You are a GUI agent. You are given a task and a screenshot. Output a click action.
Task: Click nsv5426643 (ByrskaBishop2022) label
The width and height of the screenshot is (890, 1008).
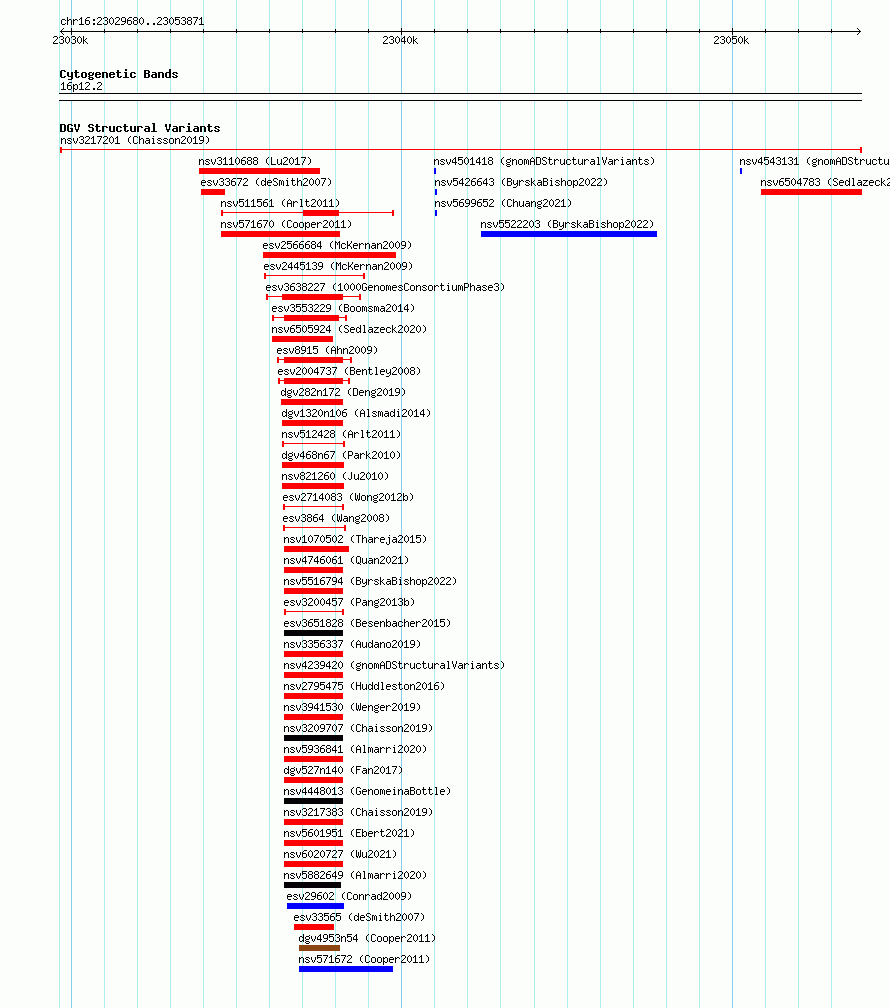pos(521,183)
